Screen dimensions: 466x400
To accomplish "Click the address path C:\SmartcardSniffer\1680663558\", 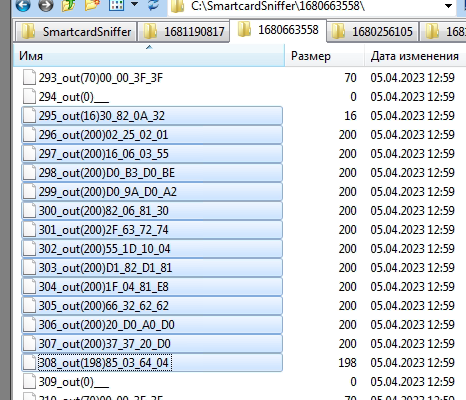I will (x=278, y=6).
